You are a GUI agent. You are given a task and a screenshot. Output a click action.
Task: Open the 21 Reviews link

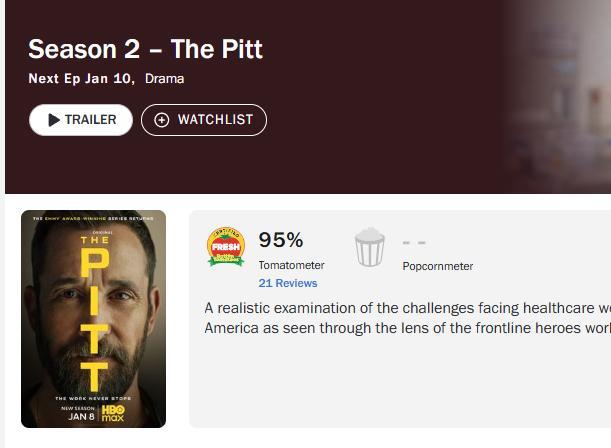pyautogui.click(x=287, y=283)
